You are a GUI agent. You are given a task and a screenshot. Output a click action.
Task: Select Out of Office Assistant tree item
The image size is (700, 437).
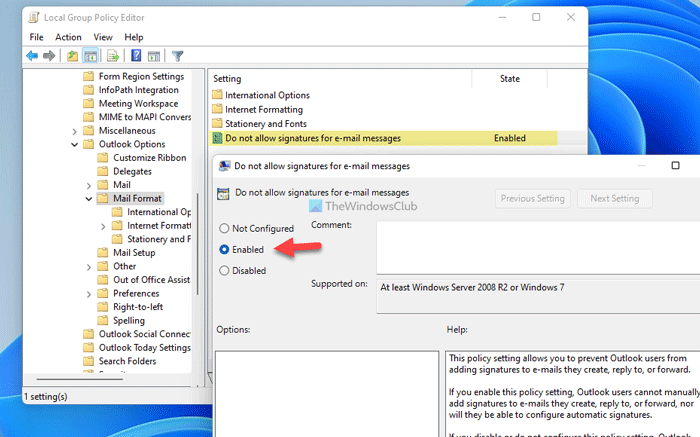pos(151,279)
